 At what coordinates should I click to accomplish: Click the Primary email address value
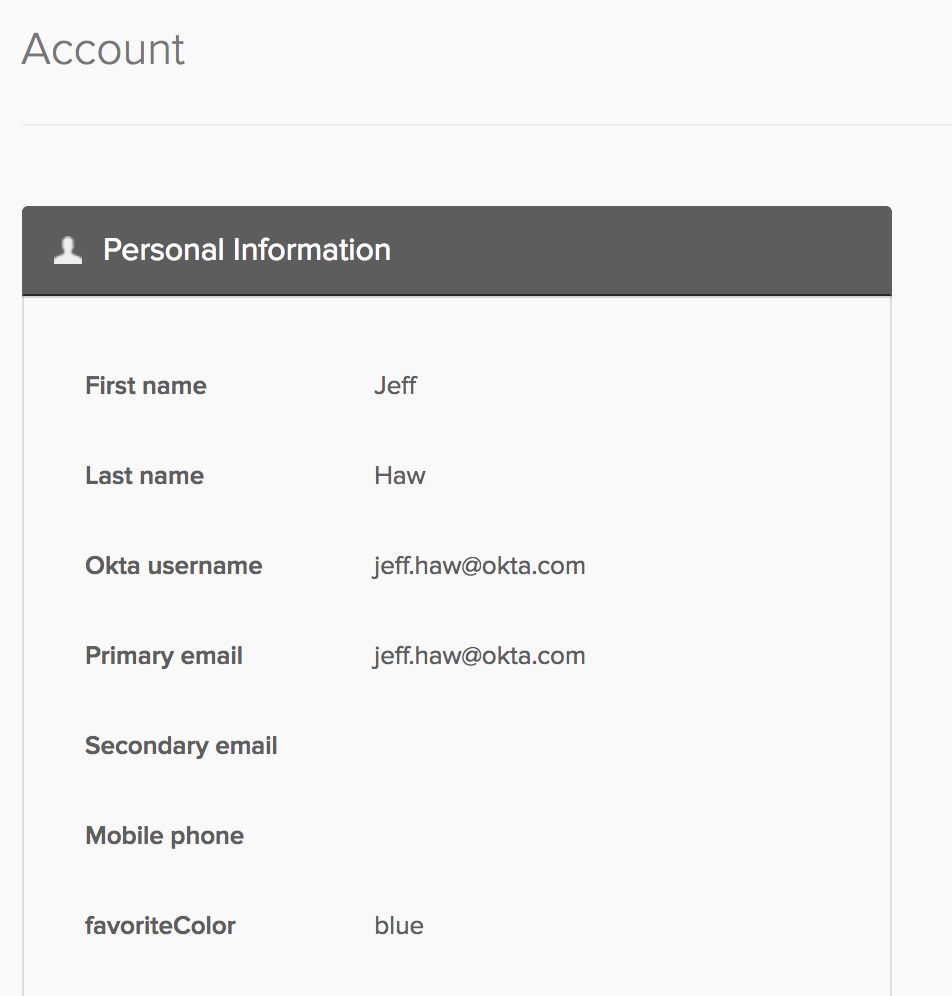[479, 656]
